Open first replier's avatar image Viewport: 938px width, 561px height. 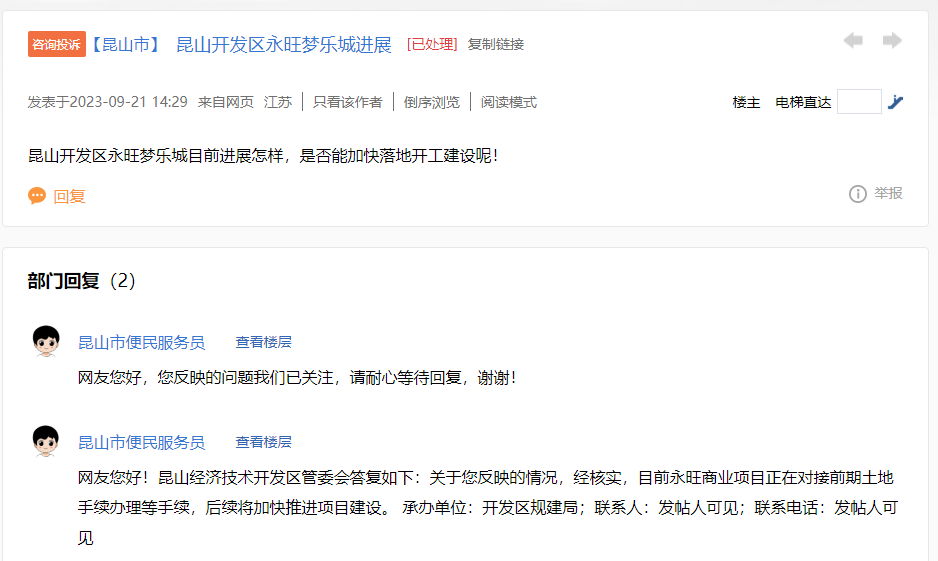point(46,342)
